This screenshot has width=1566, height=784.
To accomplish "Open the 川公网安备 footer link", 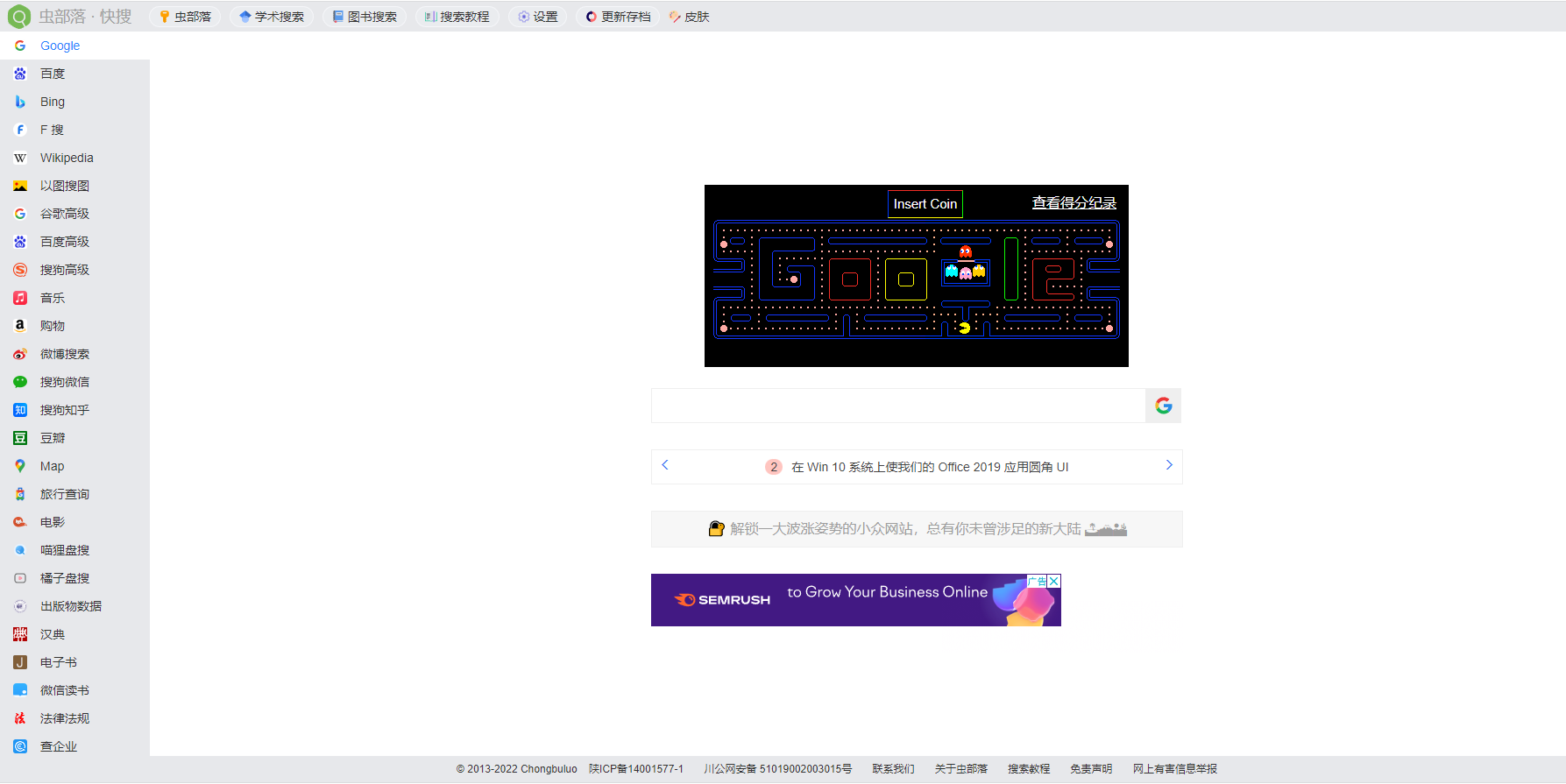I will click(x=777, y=769).
